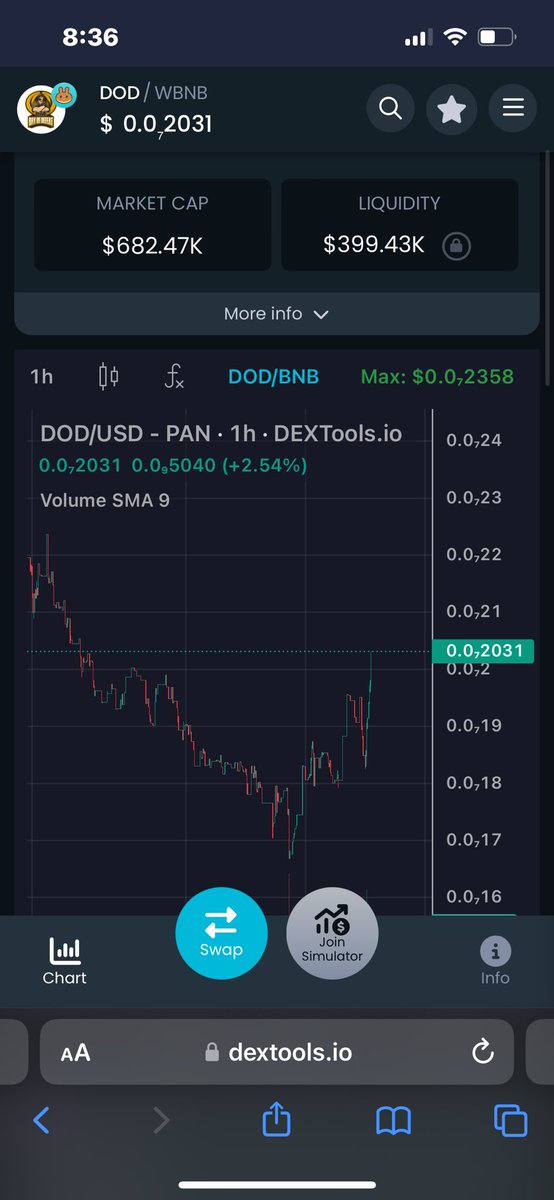Viewport: 554px width, 1200px height.
Task: Add DOD to favorites with star icon
Action: point(451,108)
